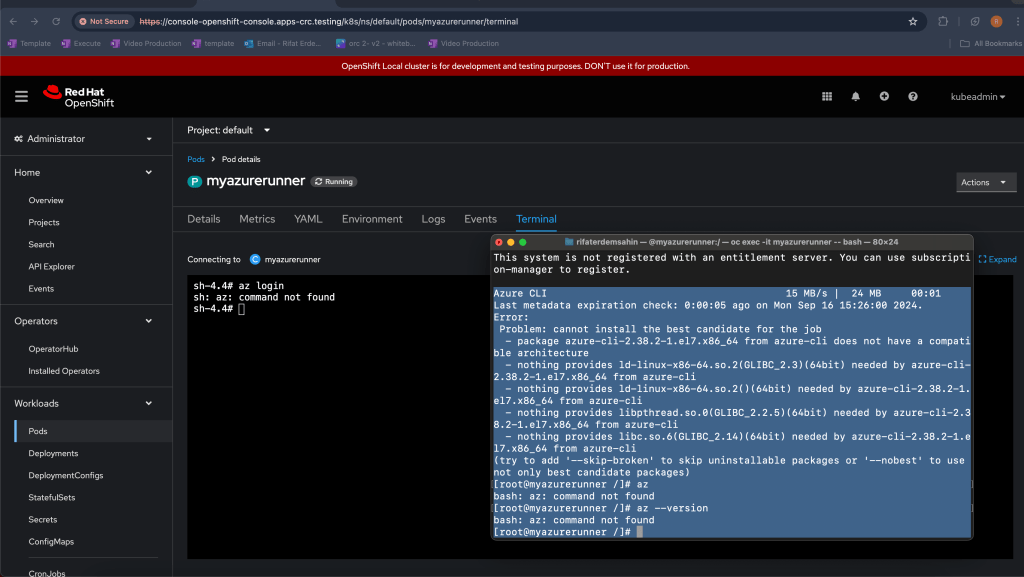
Task: Select Pods in the Workloads section
Action: coord(93,431)
